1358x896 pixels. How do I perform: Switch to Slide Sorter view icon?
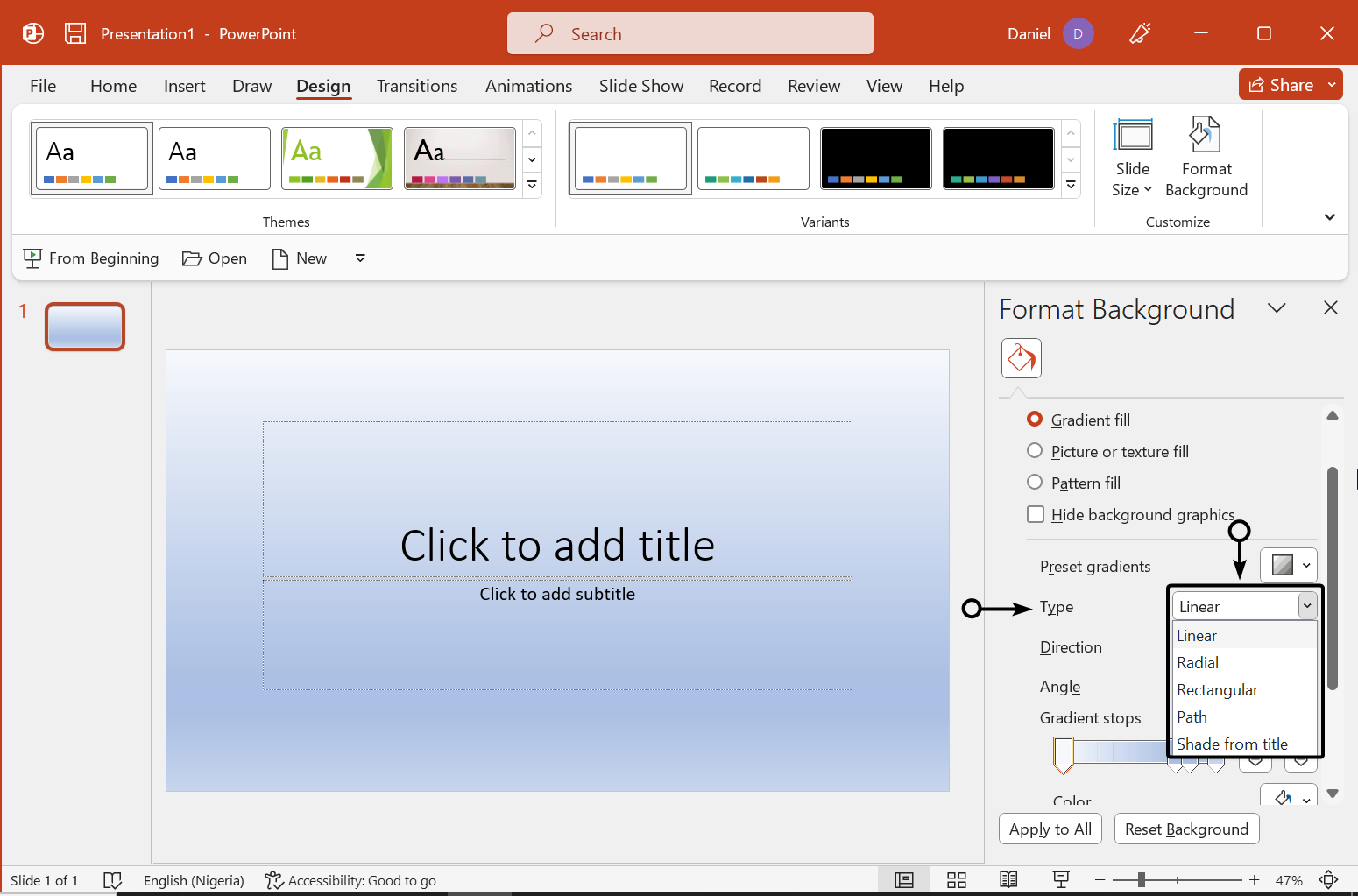[x=956, y=880]
